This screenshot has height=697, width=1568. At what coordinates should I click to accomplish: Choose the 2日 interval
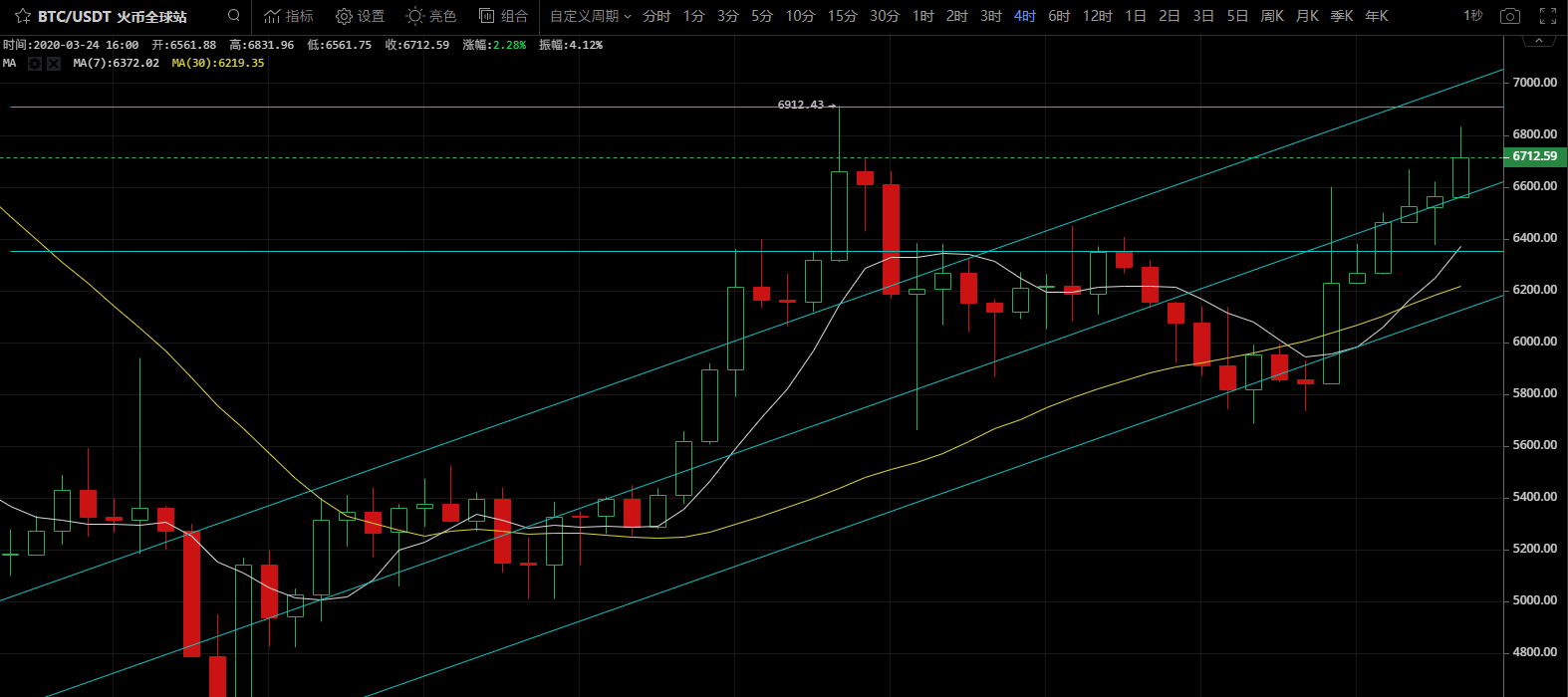click(x=1170, y=16)
